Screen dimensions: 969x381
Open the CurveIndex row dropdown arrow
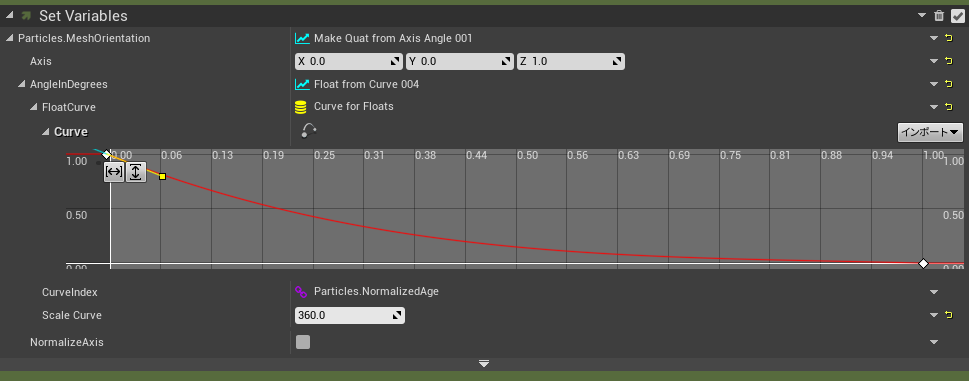934,292
